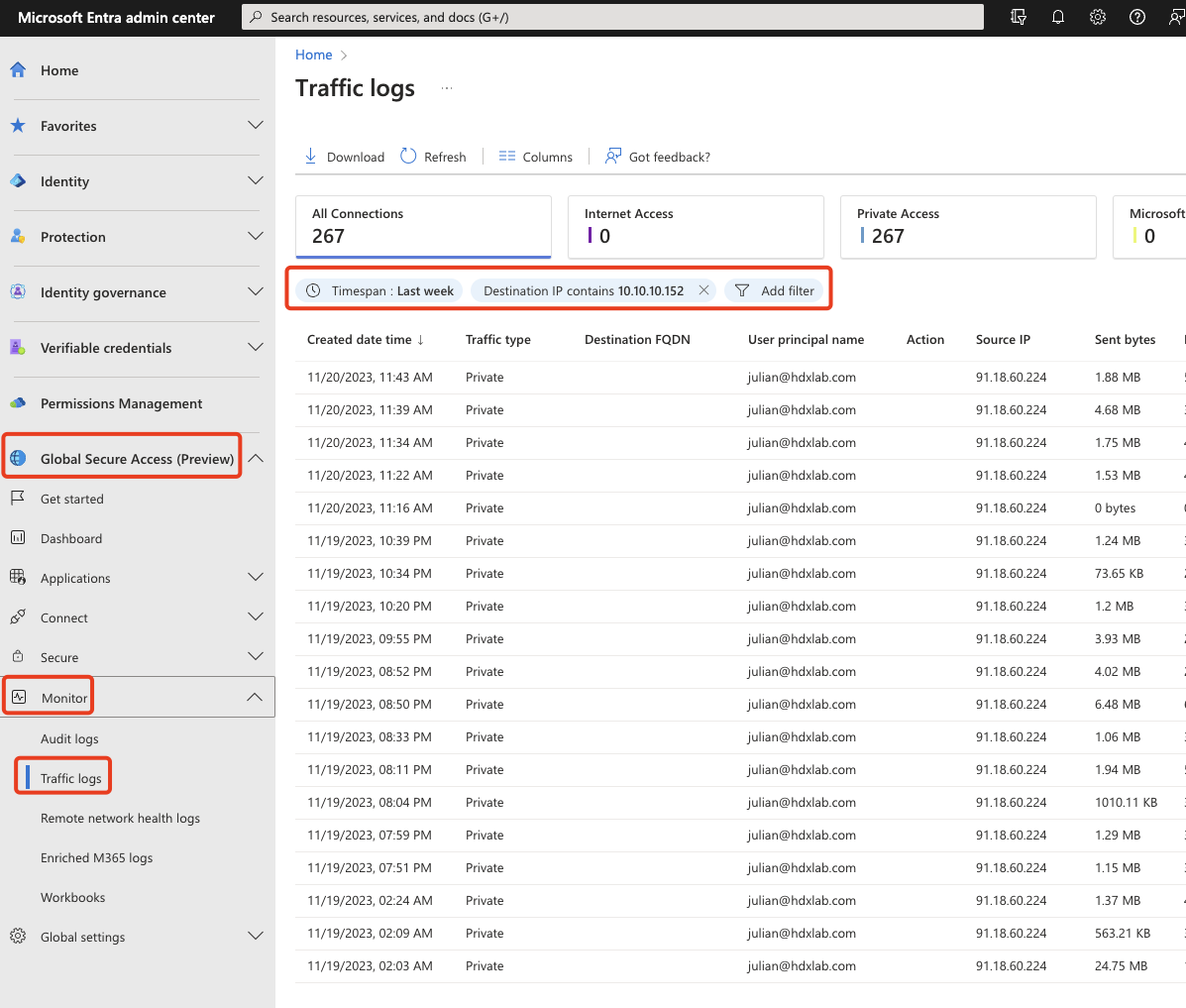Select the Private Access connections card
Image resolution: width=1186 pixels, height=1008 pixels.
coord(968,227)
